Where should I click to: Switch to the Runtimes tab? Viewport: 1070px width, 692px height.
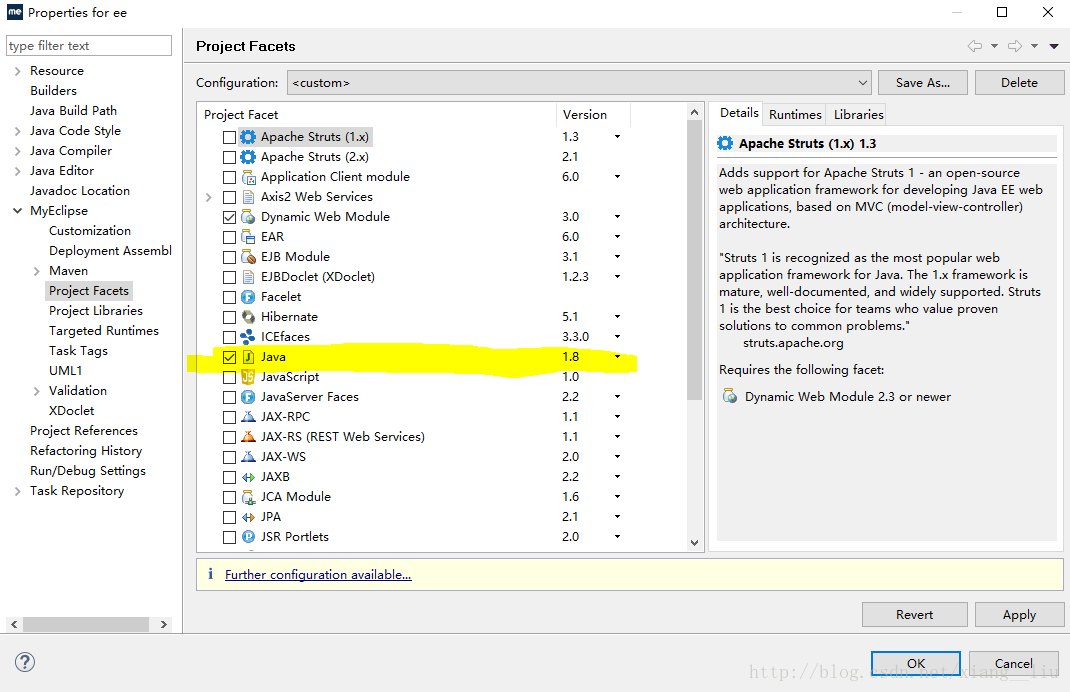point(795,115)
